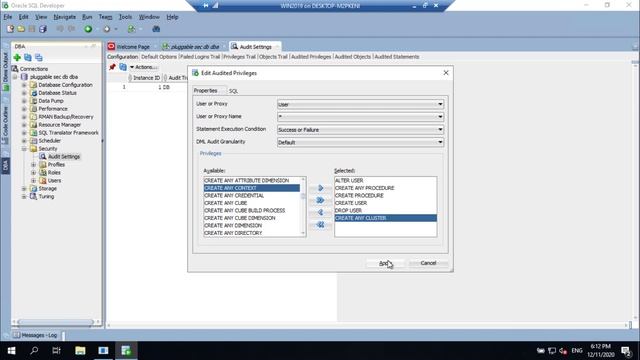This screenshot has width=640, height=360.
Task: Switch to the Properties tab in dialog
Action: tap(206, 91)
